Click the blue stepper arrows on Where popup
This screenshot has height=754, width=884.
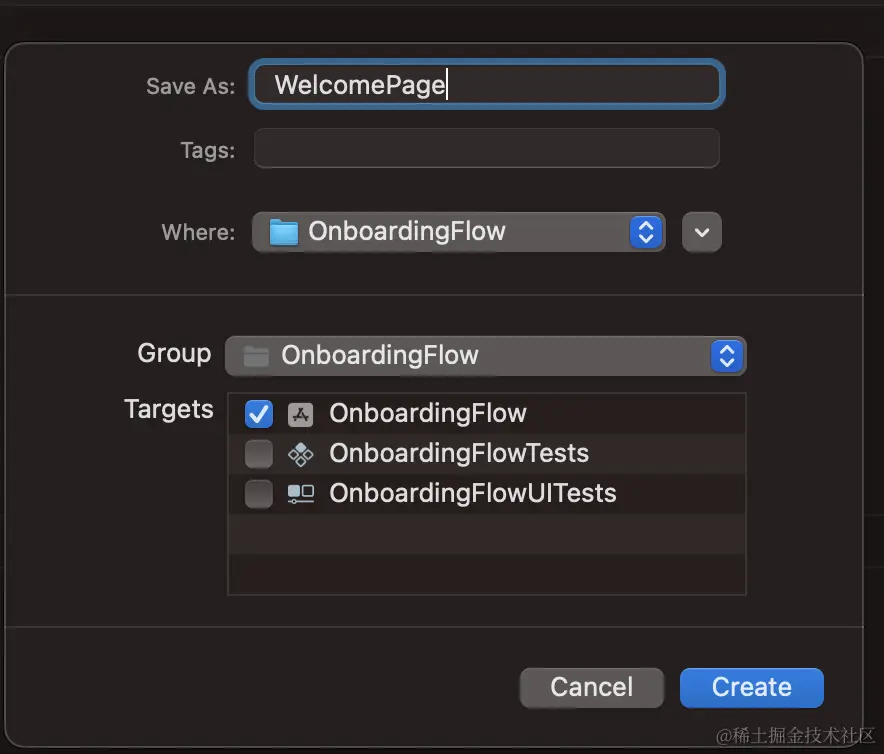click(x=646, y=232)
